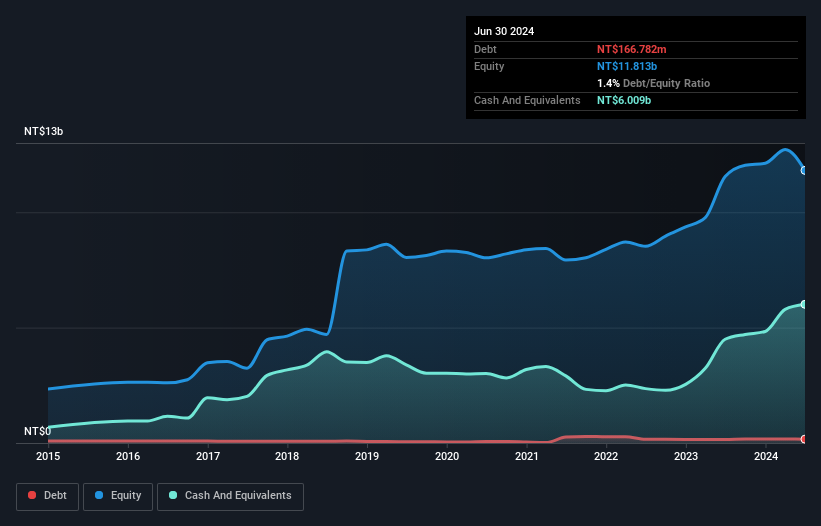The height and width of the screenshot is (526, 821).
Task: Toggle Cash And Equivalents legend button
Action: 230,496
